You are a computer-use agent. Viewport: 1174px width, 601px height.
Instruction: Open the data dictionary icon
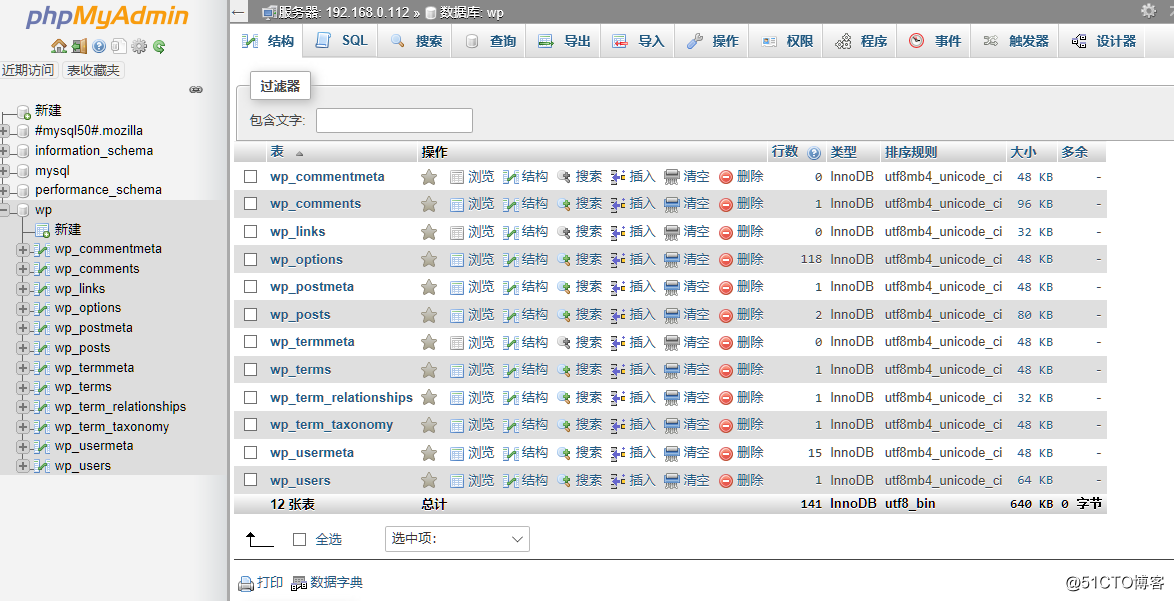click(x=299, y=583)
